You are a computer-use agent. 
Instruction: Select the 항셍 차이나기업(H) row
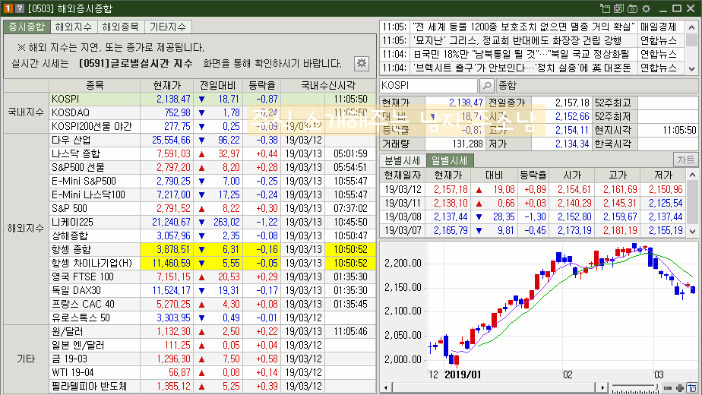click(212, 263)
